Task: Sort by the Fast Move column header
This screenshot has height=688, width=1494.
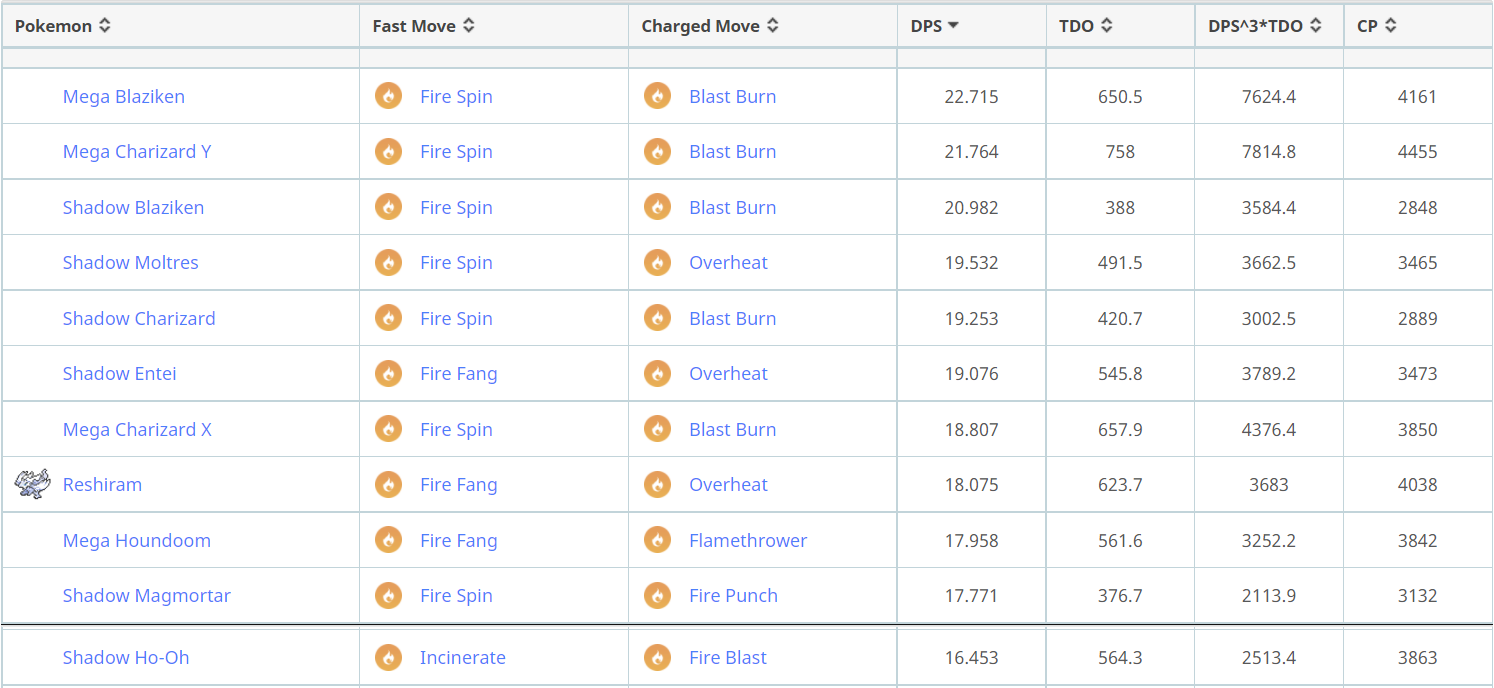Action: 423,26
